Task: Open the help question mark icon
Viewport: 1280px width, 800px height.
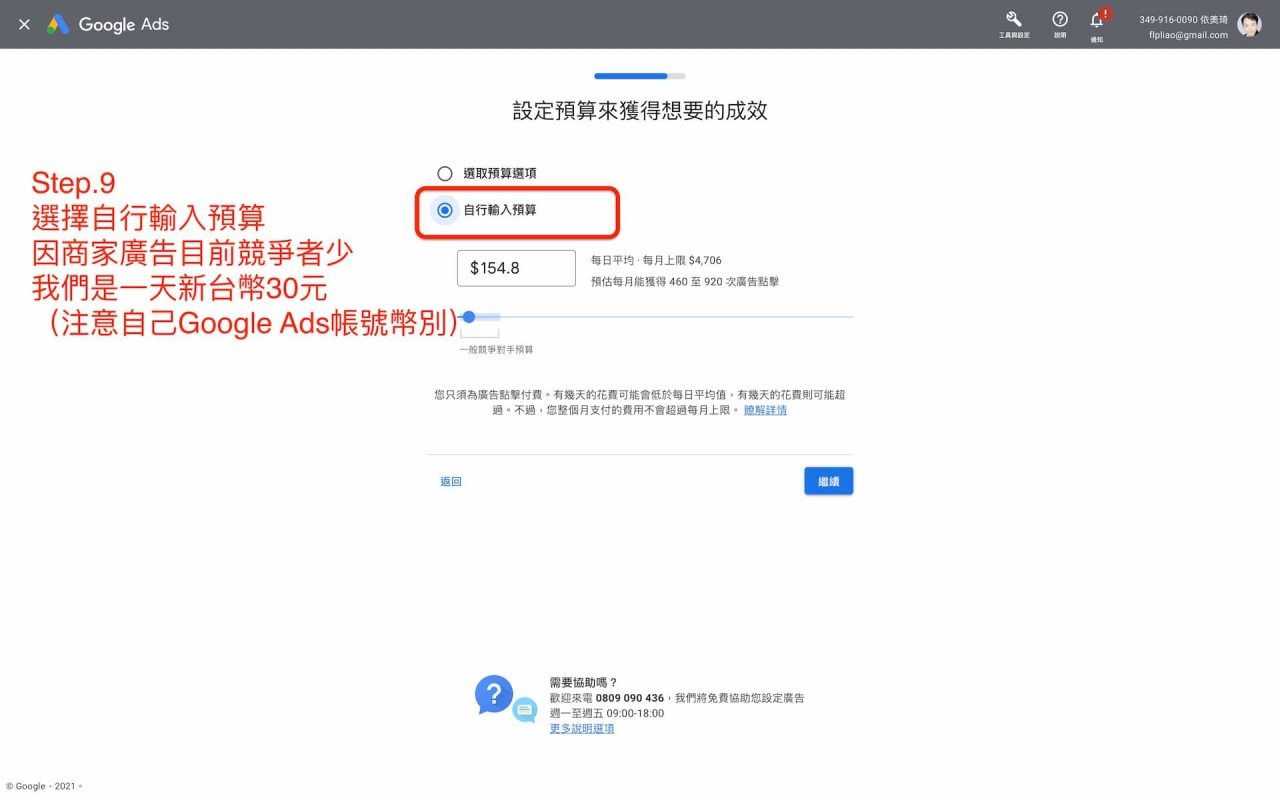Action: click(1060, 20)
